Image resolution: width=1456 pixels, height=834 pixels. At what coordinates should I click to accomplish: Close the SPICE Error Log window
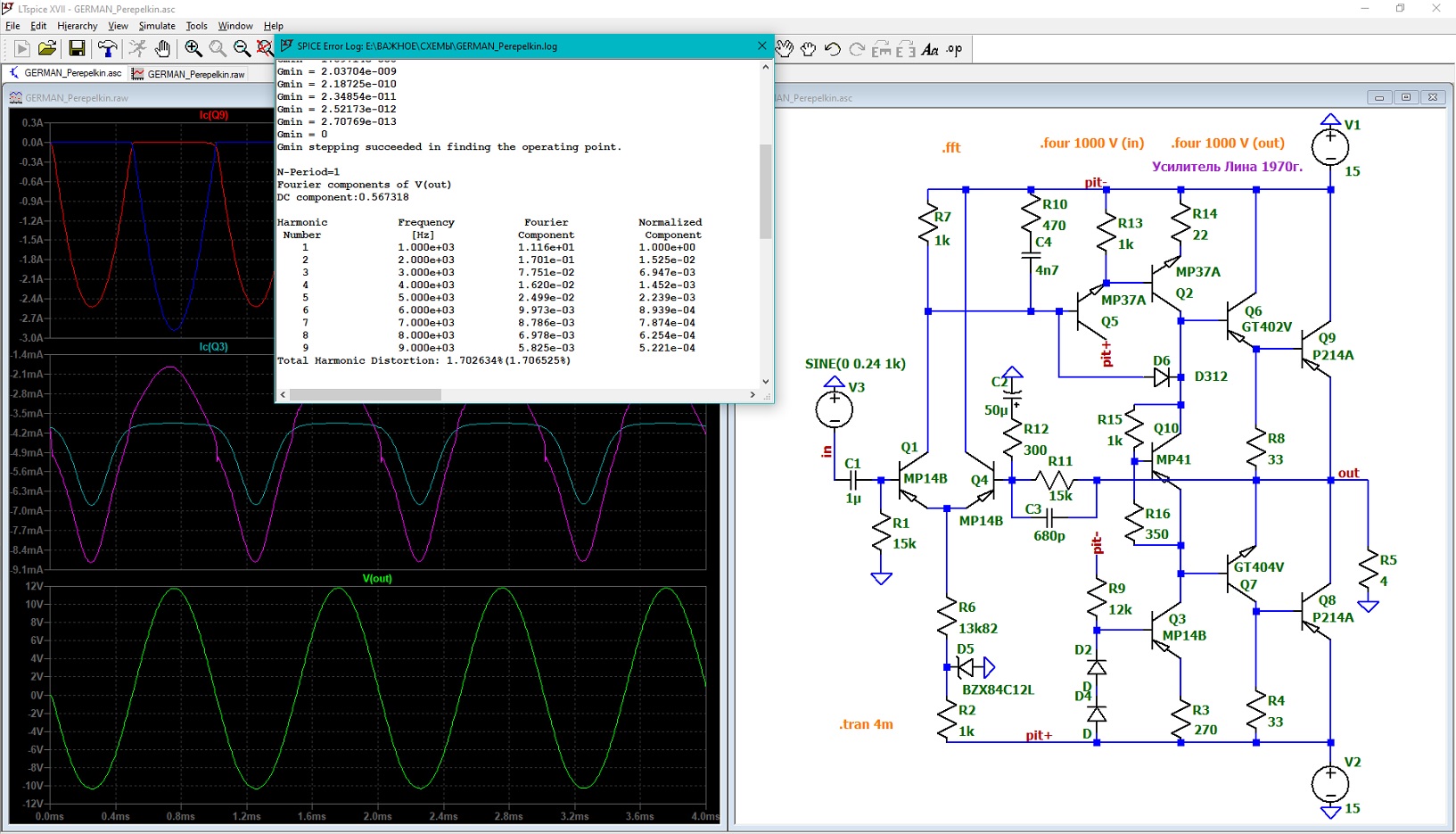tap(761, 45)
